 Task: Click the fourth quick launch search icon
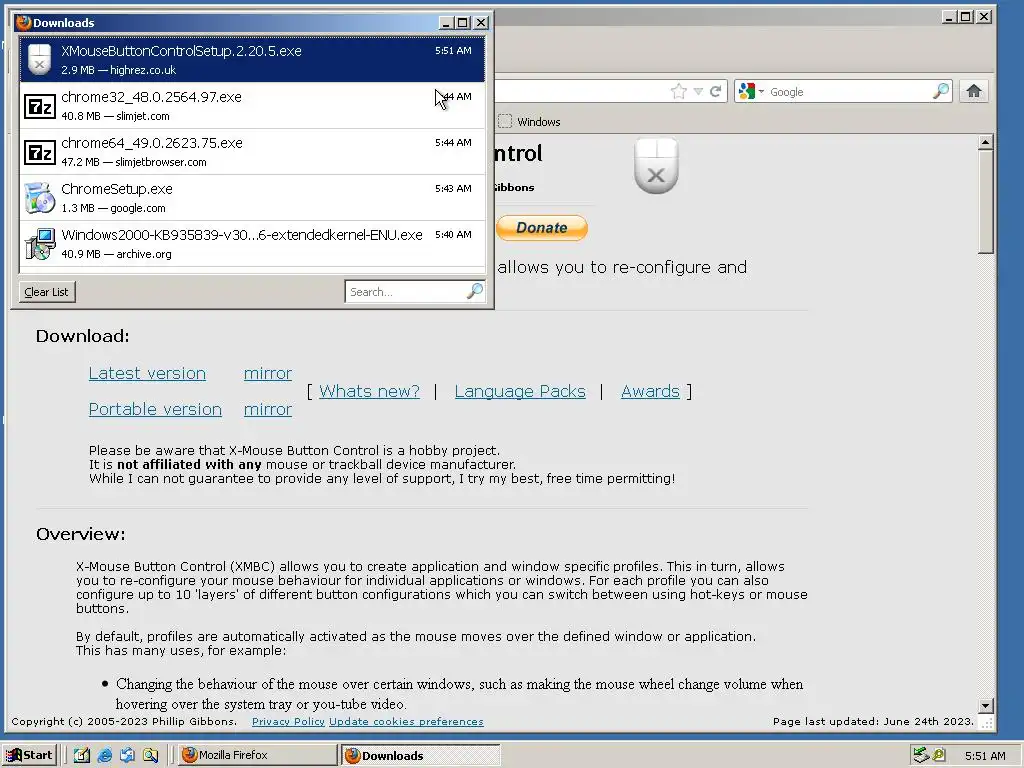click(150, 755)
